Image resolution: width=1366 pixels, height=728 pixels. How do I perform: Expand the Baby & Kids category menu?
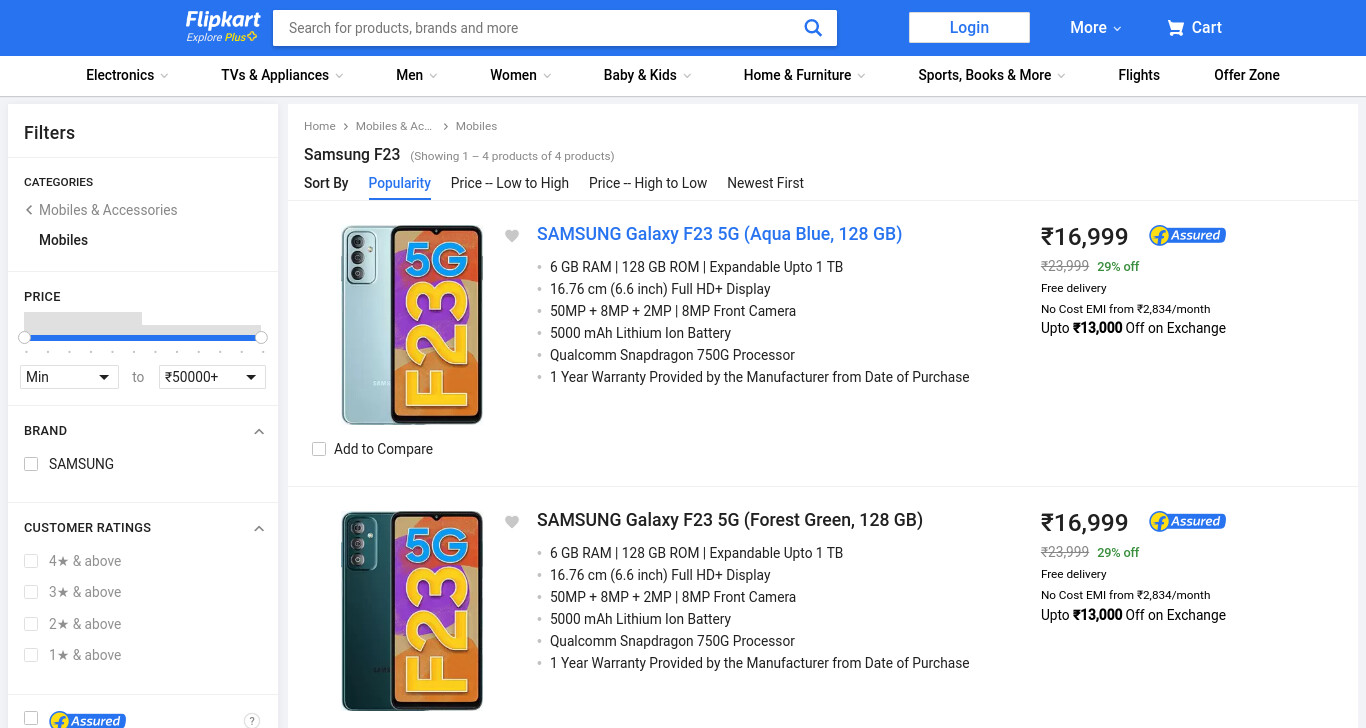coord(647,75)
